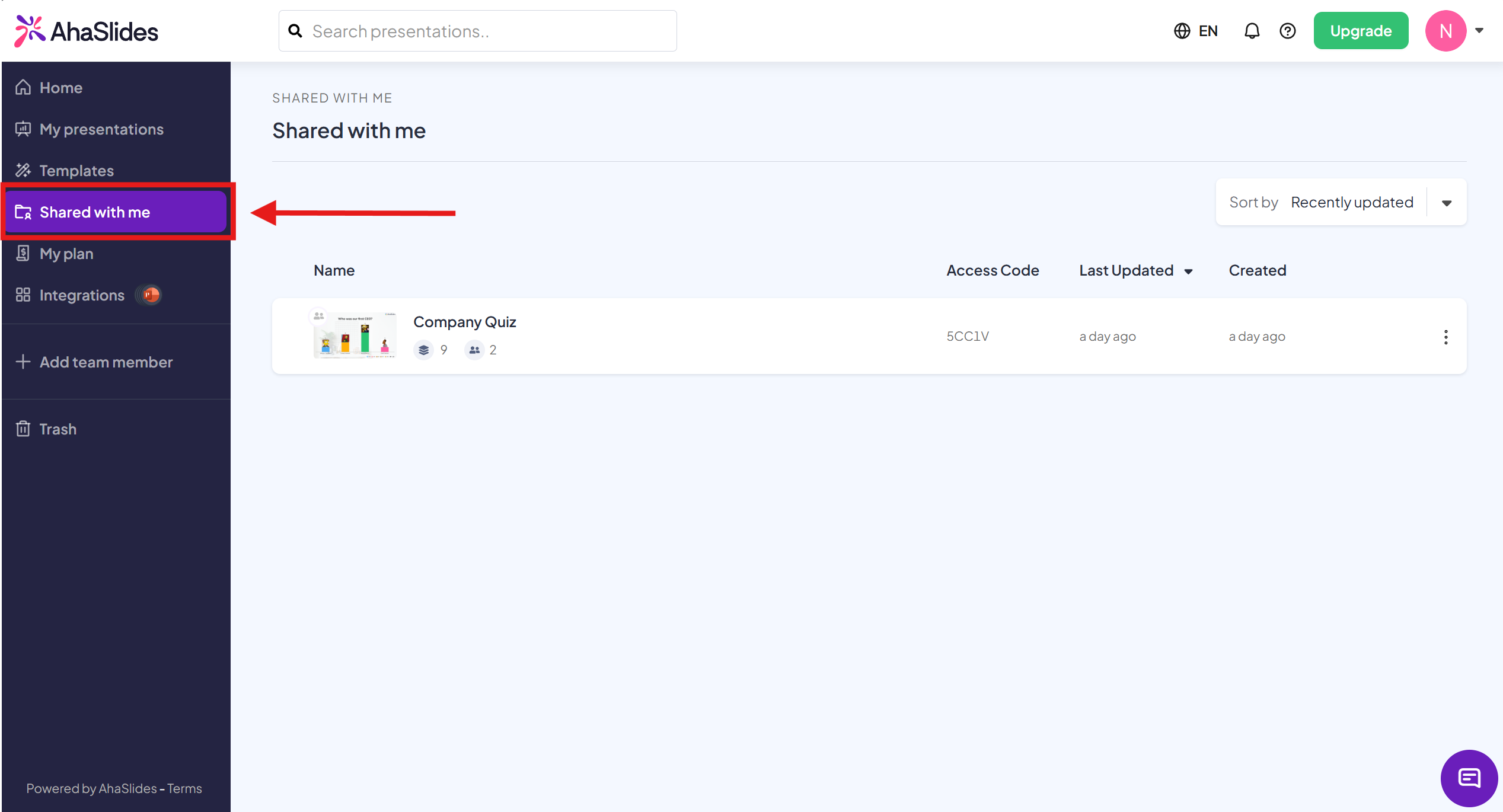Sort by the Name column header
Image resolution: width=1503 pixels, height=812 pixels.
point(334,270)
